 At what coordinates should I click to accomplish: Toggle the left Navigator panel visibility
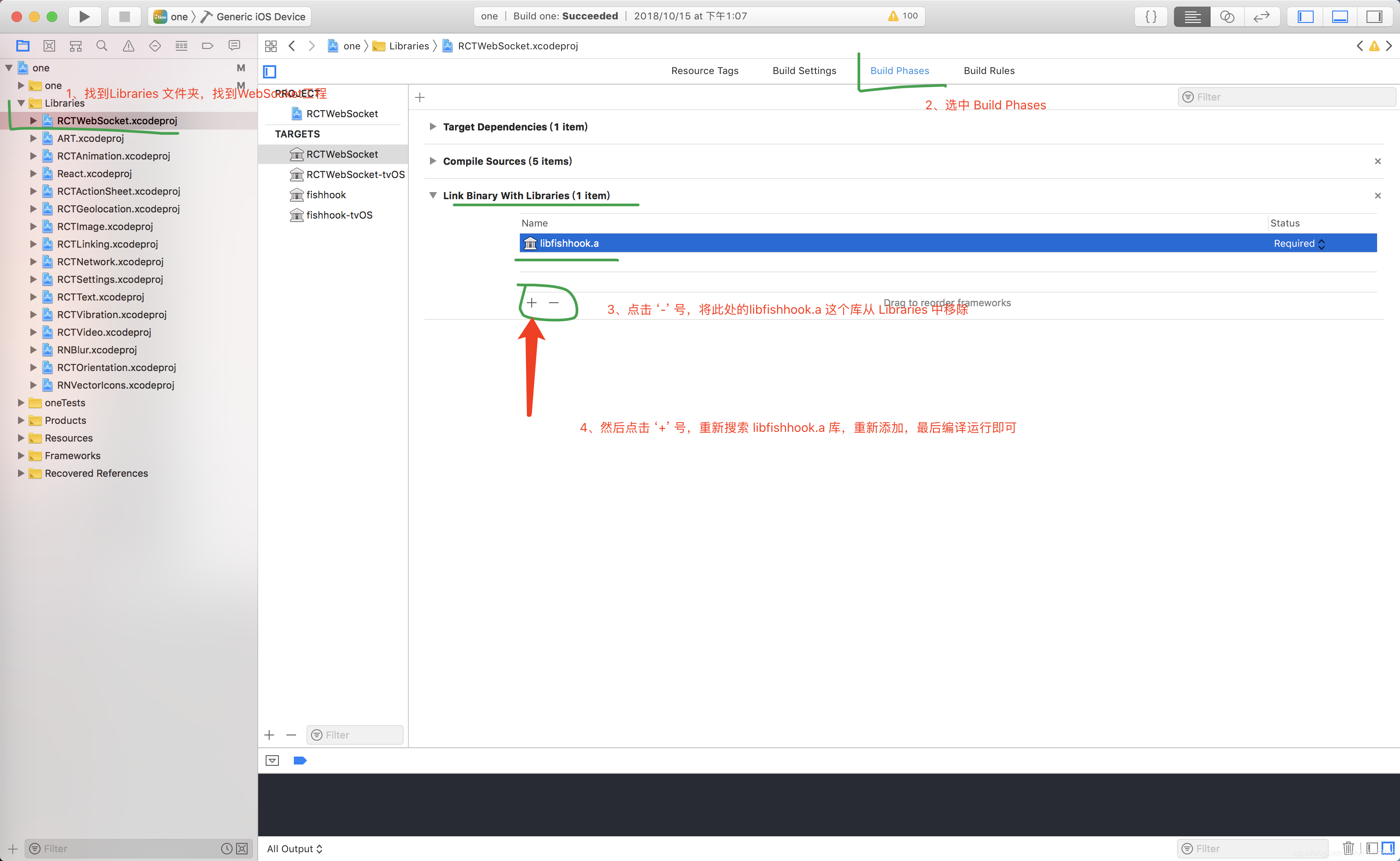point(1305,16)
